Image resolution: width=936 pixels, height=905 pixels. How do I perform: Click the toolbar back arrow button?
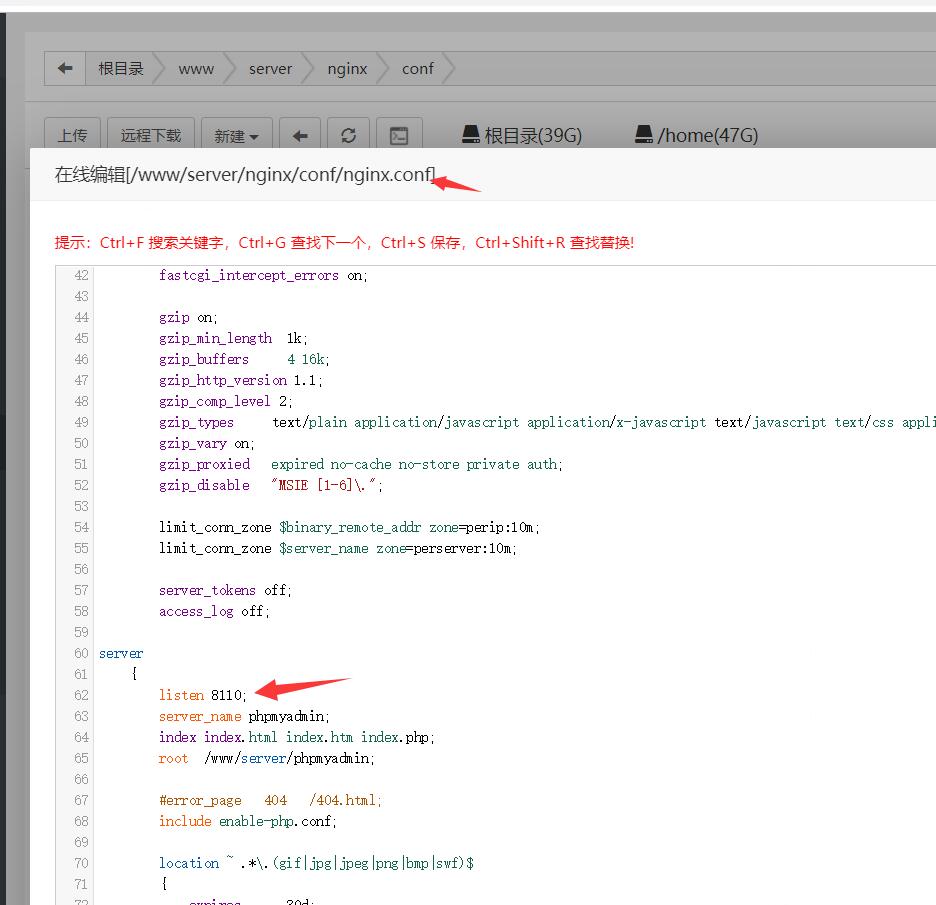300,134
